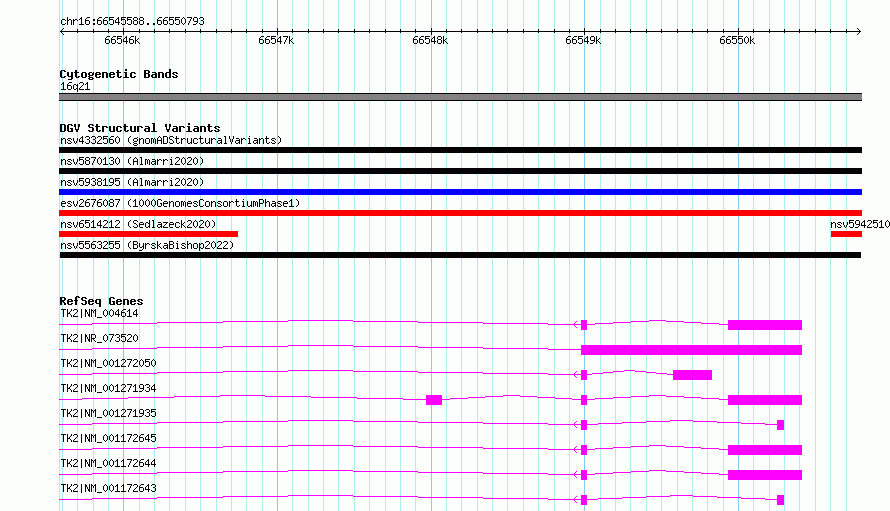
Task: Click the long red bar for esv2676087
Action: click(460, 213)
